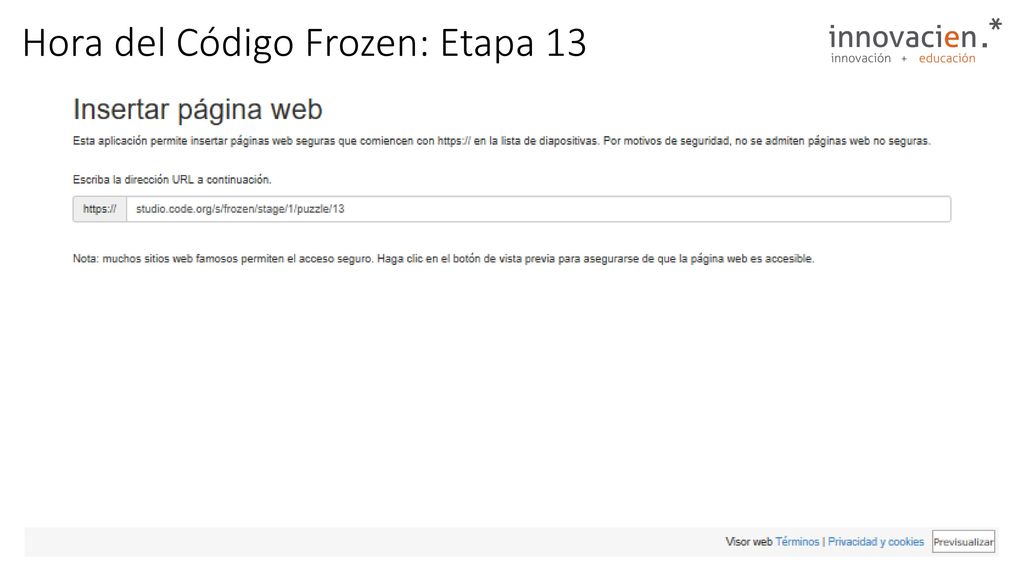Viewport: 1024px width, 576px height.
Task: Click the 'Escriba la dirección URL a continuación' label
Action: point(172,179)
